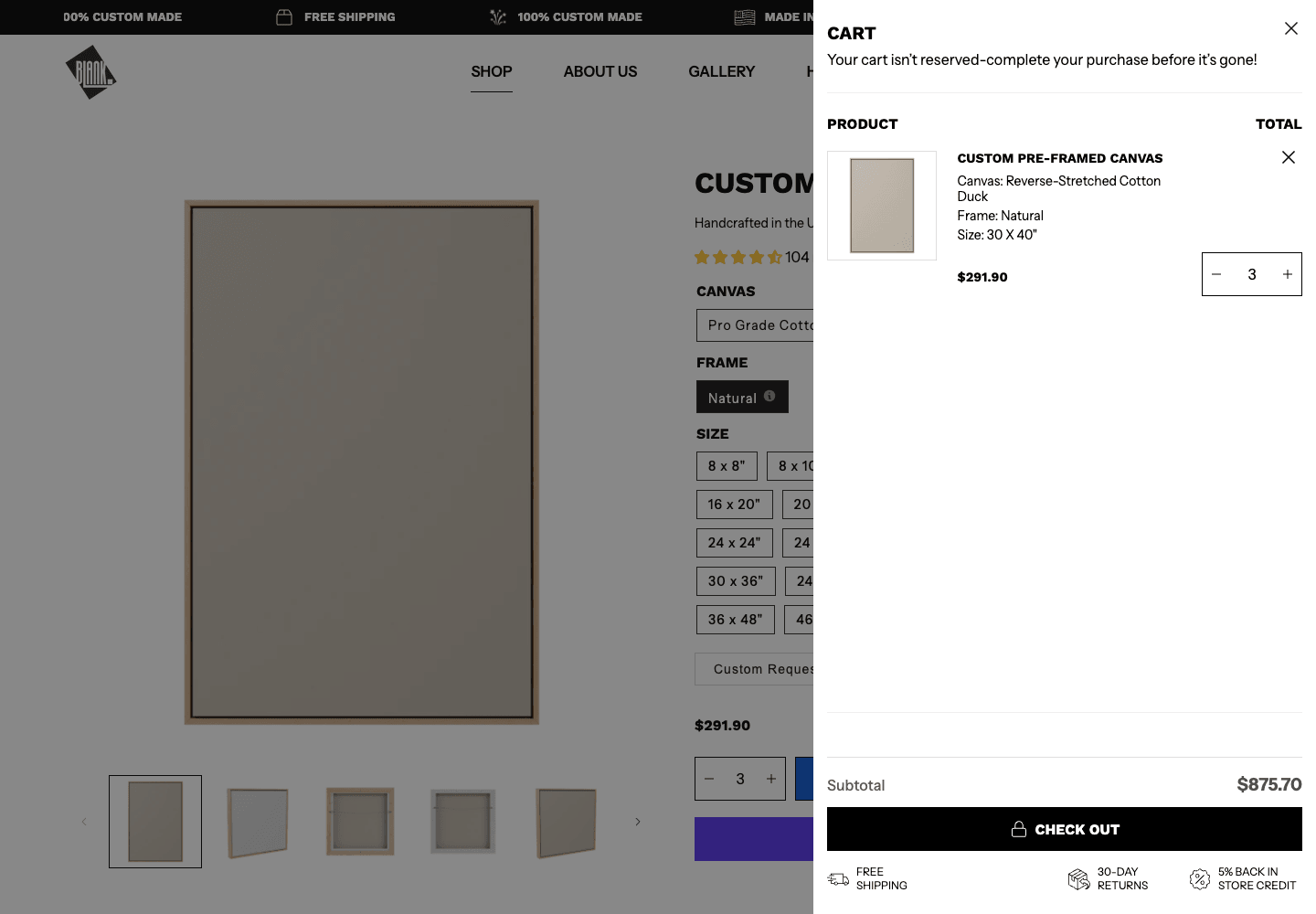Click the cart text Size: 30 X 40"

coord(997,235)
